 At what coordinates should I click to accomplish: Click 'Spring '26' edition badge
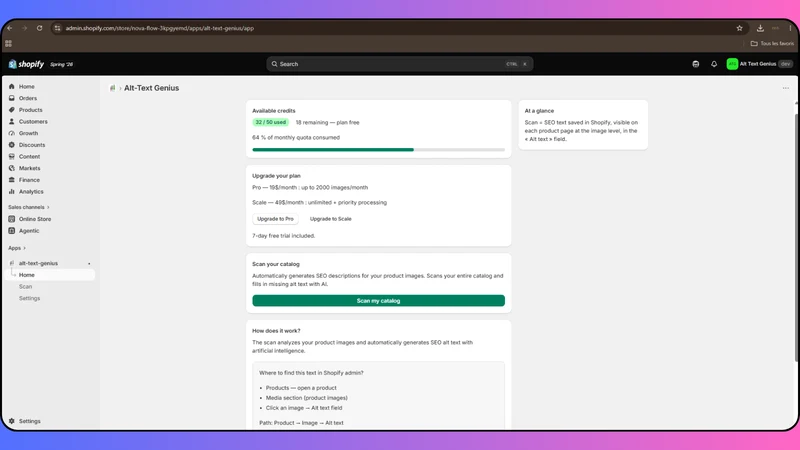(x=62, y=64)
